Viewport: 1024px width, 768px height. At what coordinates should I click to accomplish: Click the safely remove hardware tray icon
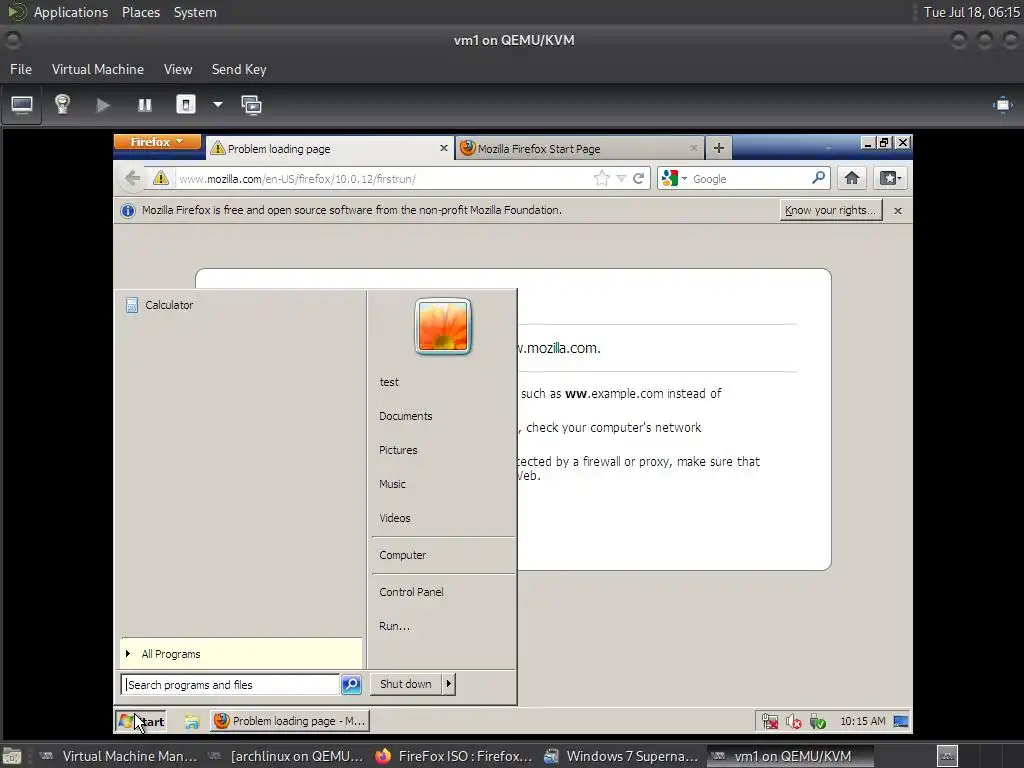[x=818, y=721]
